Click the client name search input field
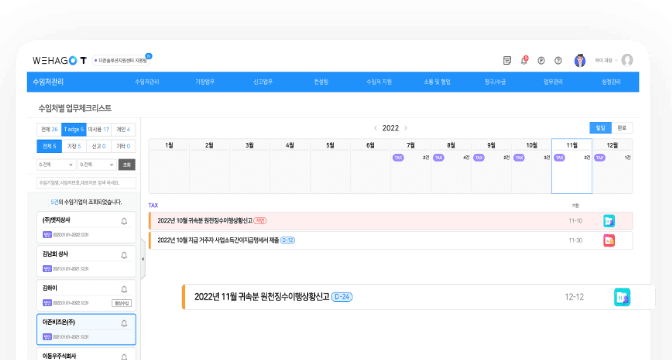 click(x=86, y=183)
